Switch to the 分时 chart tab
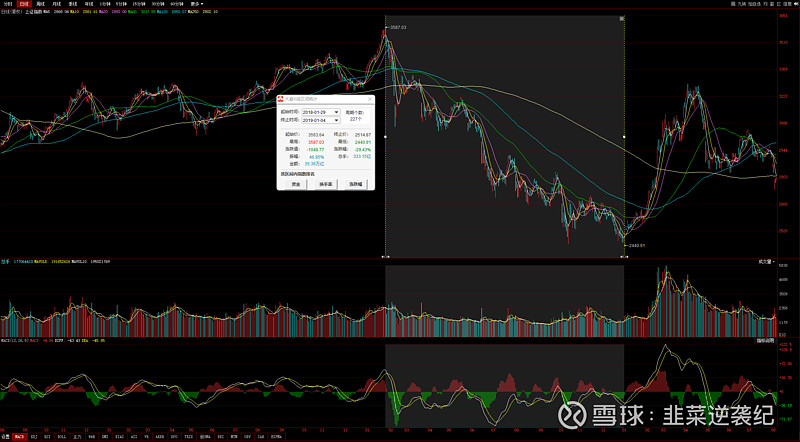This screenshot has width=800, height=442. pyautogui.click(x=7, y=4)
